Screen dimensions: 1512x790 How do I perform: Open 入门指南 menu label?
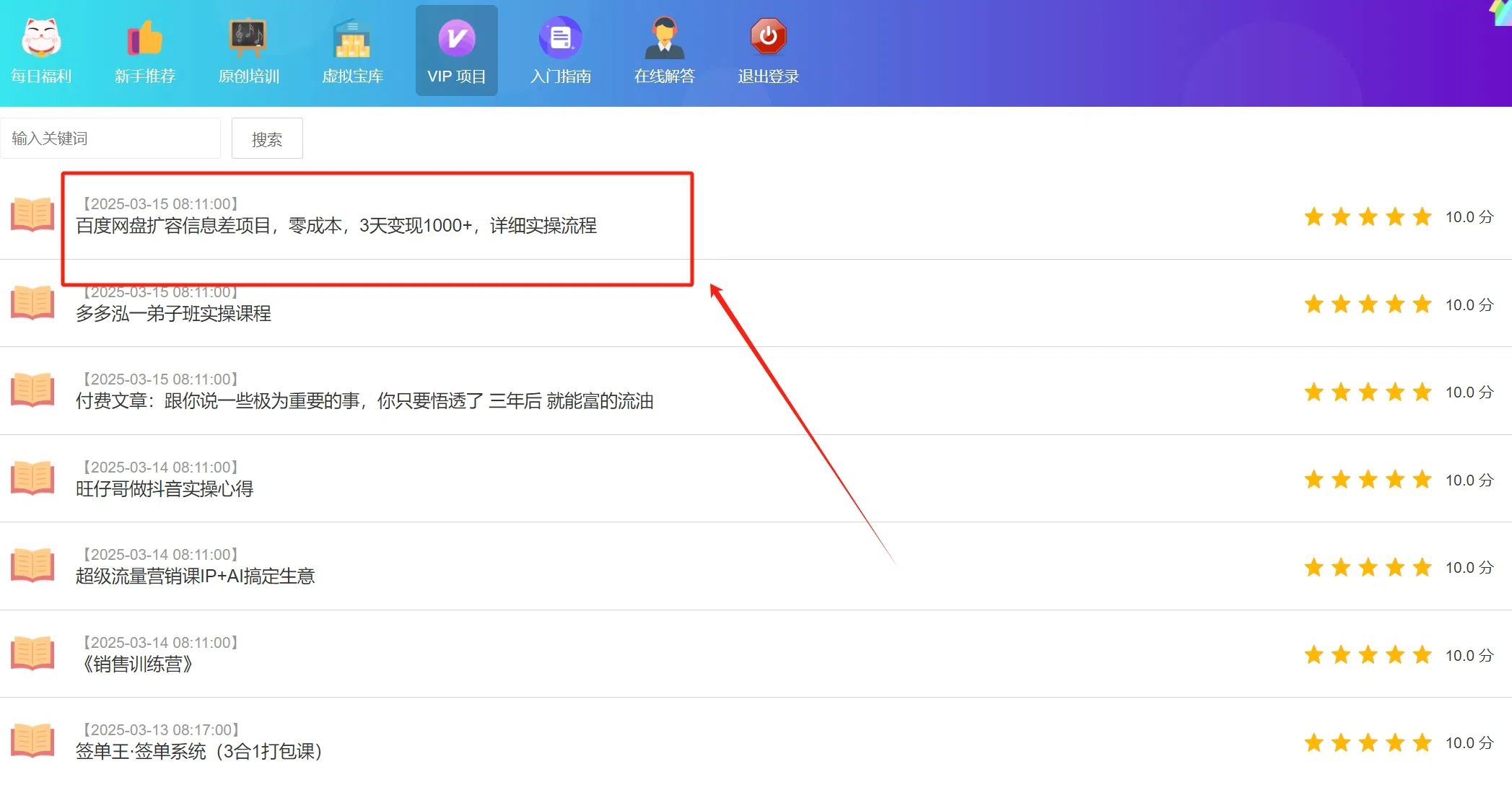[x=561, y=76]
